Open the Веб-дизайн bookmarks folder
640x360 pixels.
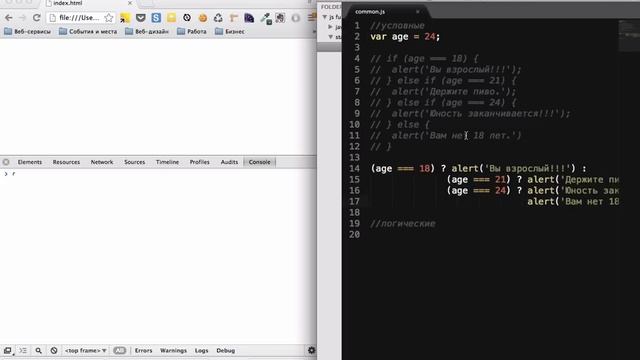pos(147,31)
